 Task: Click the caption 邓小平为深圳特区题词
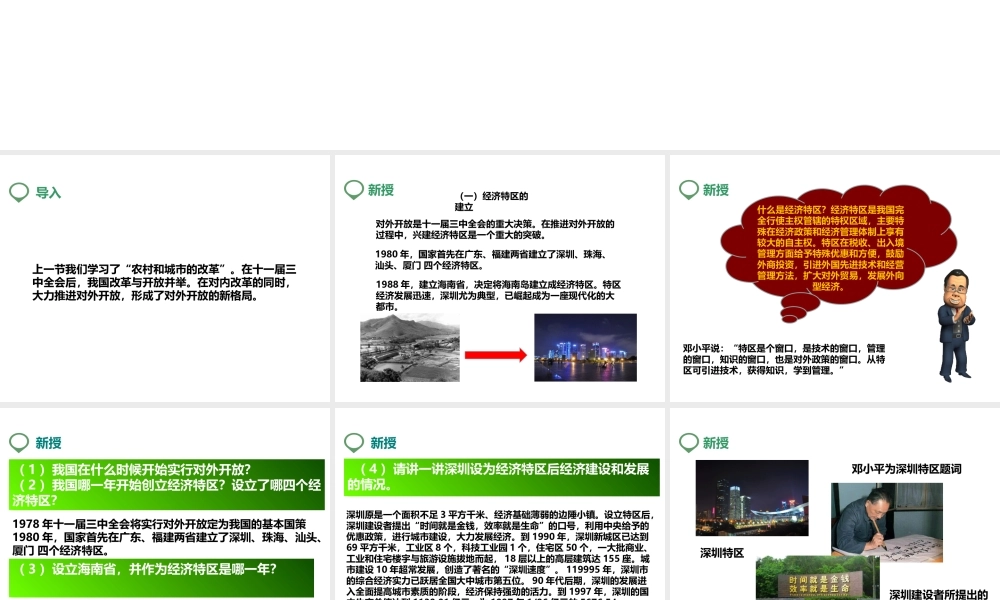tap(906, 469)
